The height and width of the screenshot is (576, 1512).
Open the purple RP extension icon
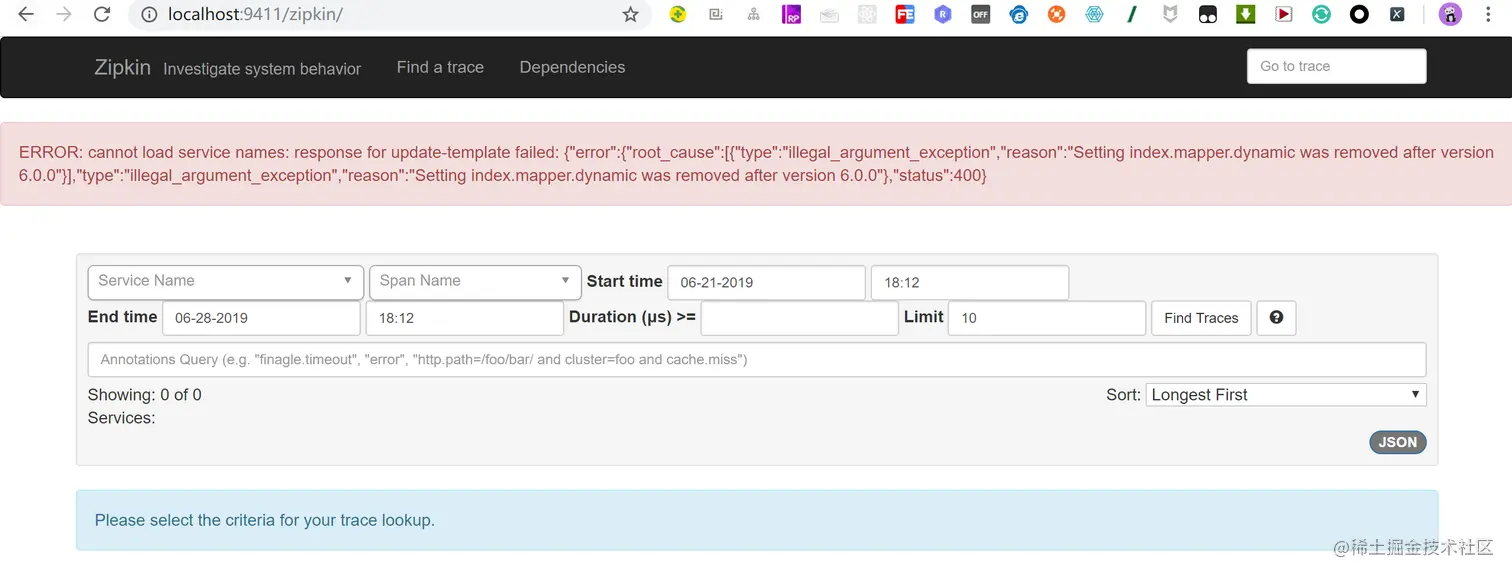(x=792, y=15)
